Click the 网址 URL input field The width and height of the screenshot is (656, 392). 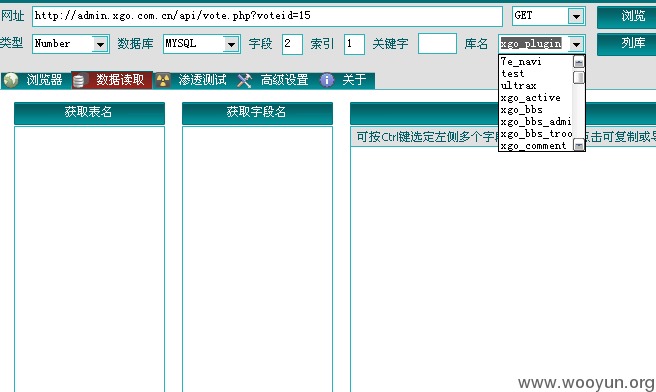[267, 16]
